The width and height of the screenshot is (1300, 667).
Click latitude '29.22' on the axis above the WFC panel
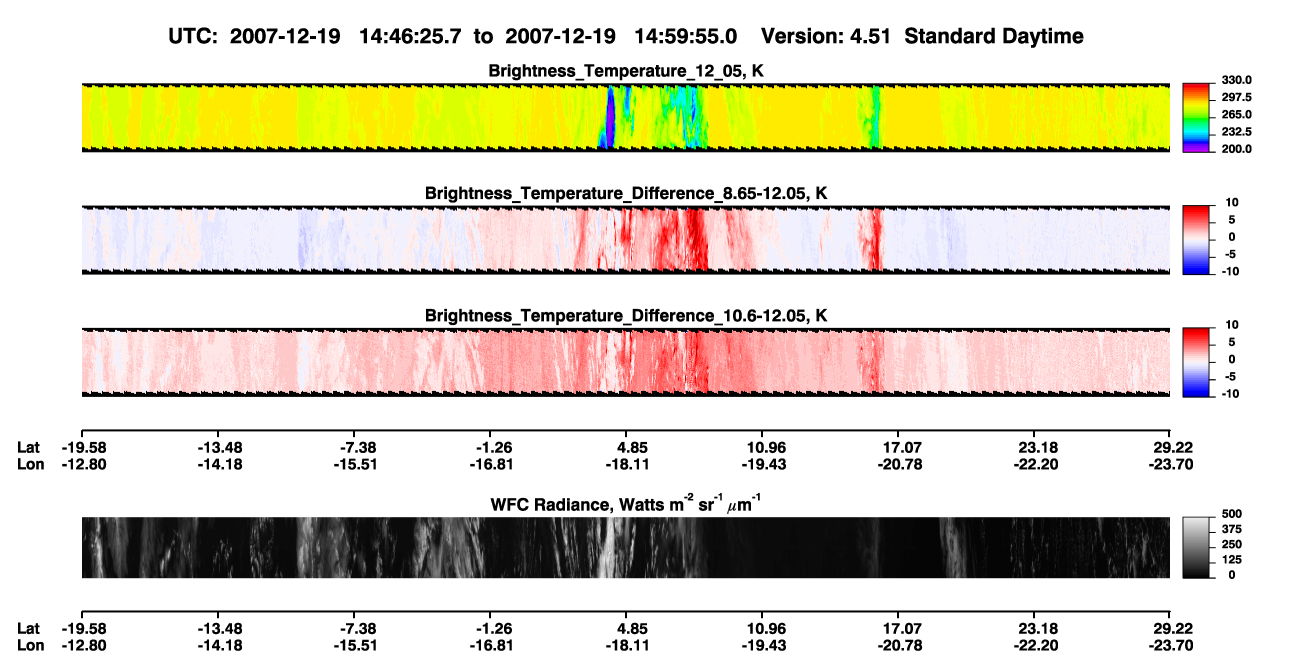(1170, 448)
